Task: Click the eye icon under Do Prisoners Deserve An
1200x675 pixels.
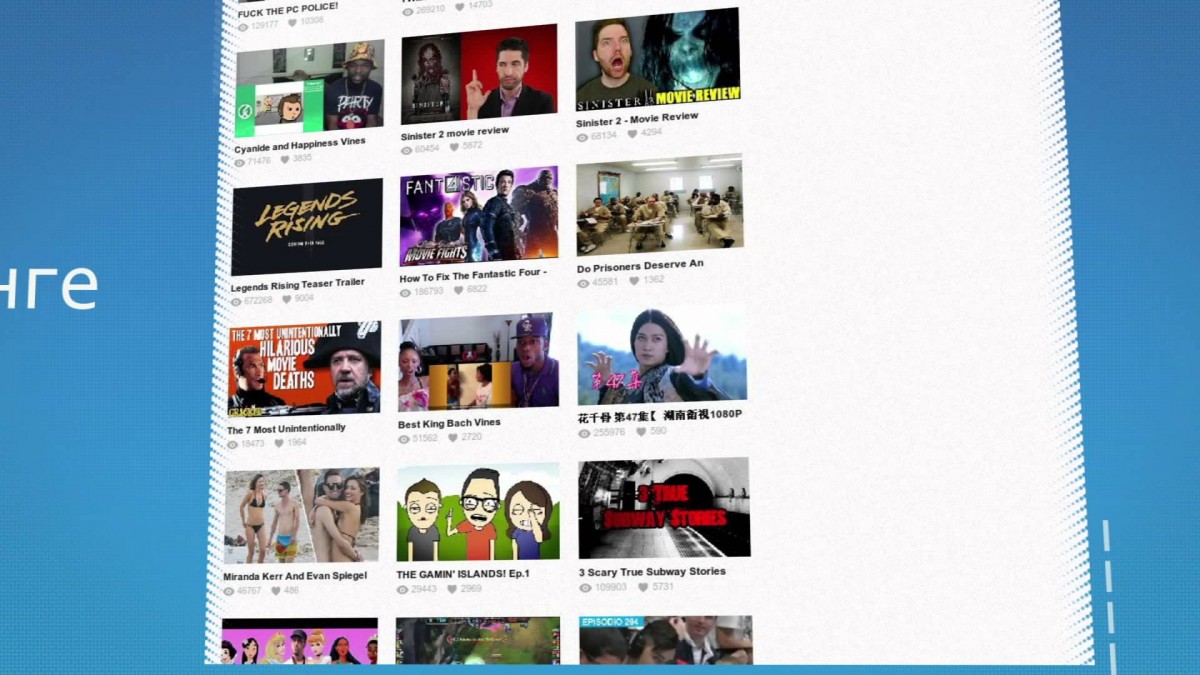Action: point(583,283)
